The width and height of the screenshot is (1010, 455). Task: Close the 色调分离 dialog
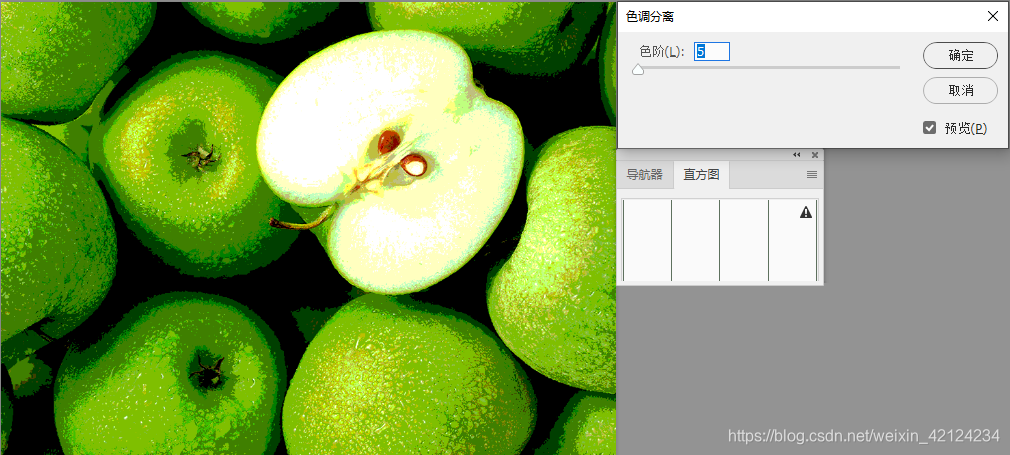coord(993,17)
